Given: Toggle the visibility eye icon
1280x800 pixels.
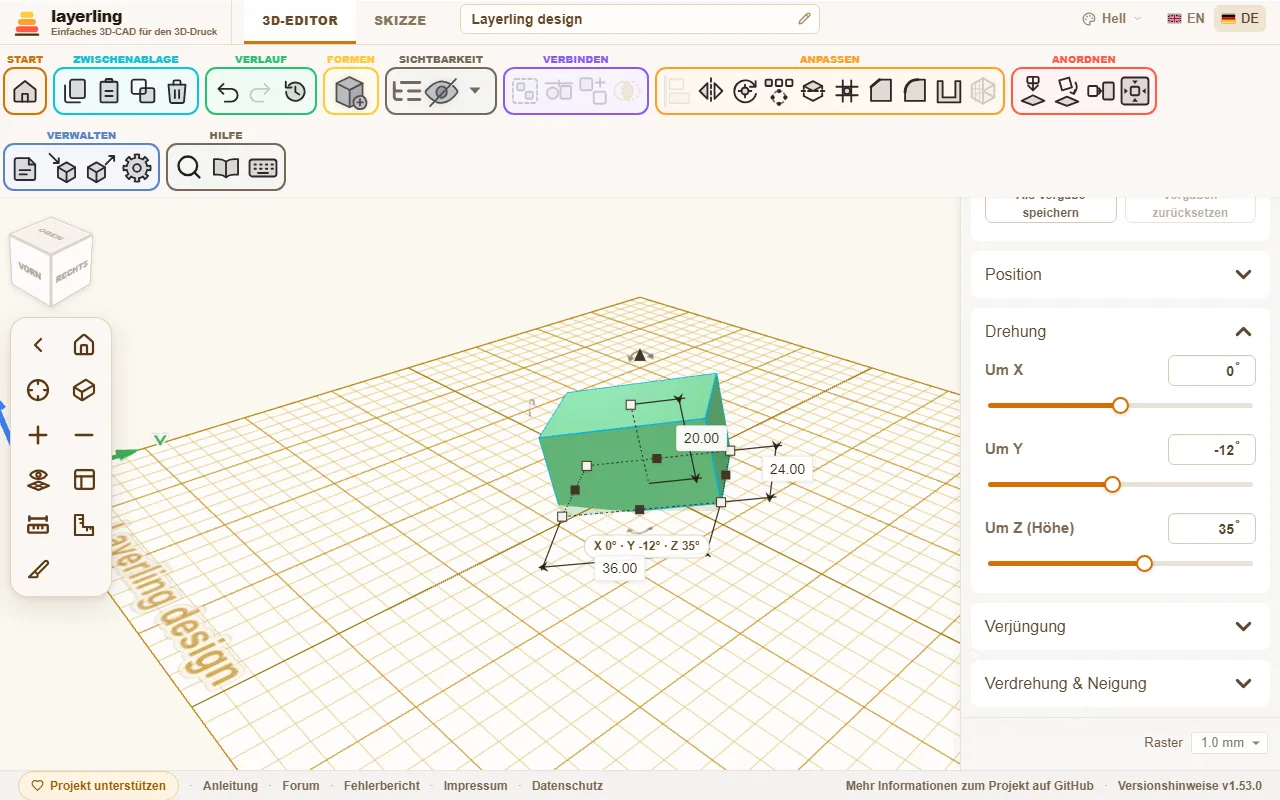Looking at the screenshot, I should (x=440, y=92).
